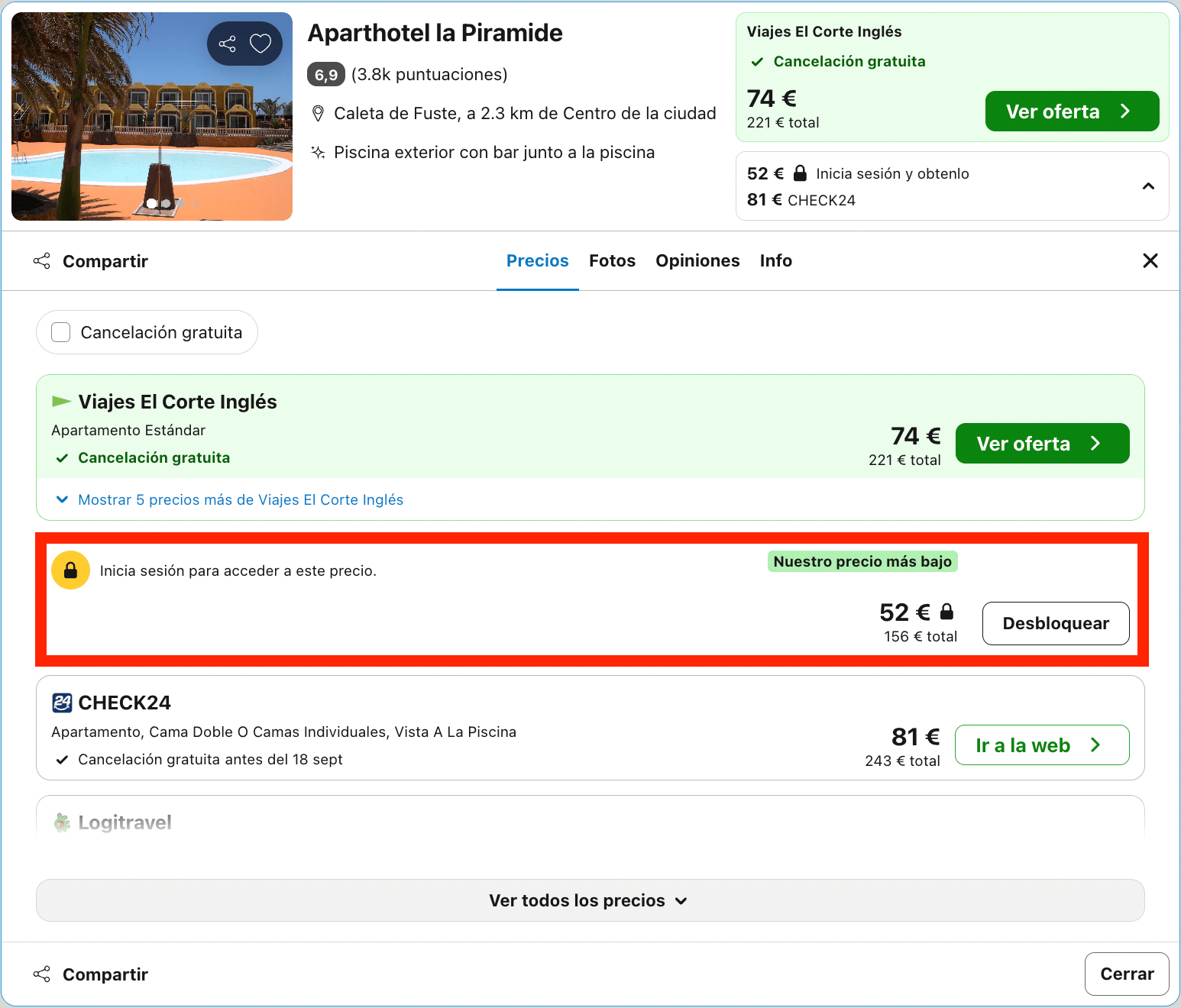The image size is (1181, 1008).
Task: Click the bottom Compartir label
Action: tap(105, 974)
